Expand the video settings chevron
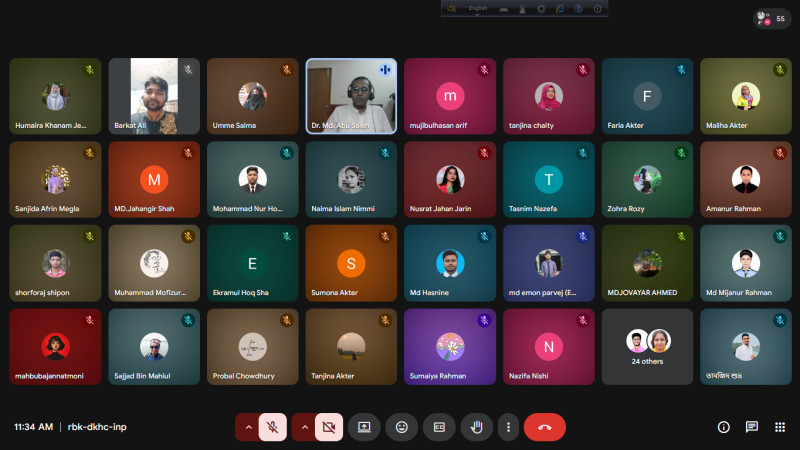Viewport: 800px width, 450px height. tap(303, 427)
